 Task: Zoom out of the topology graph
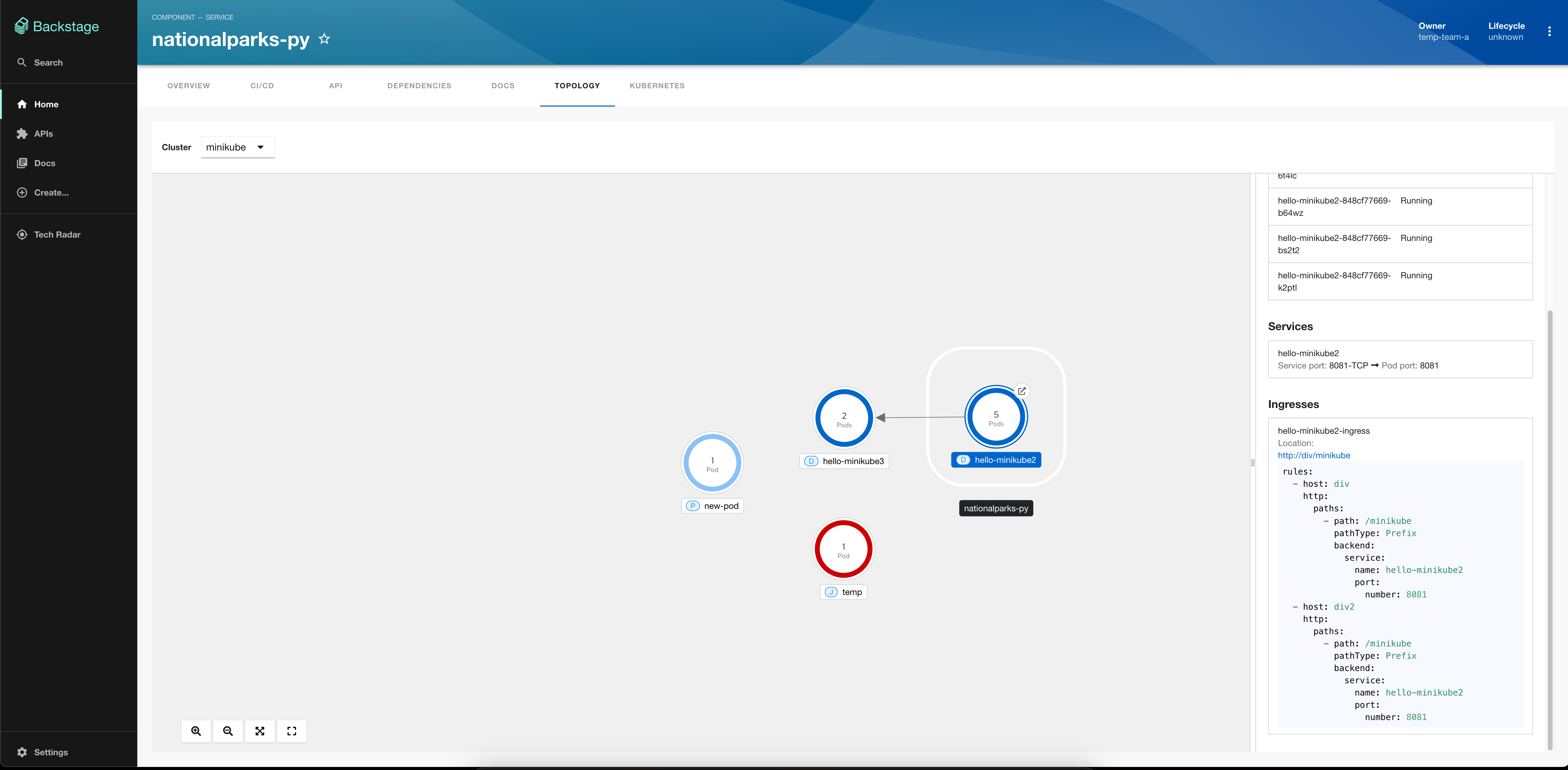[228, 731]
